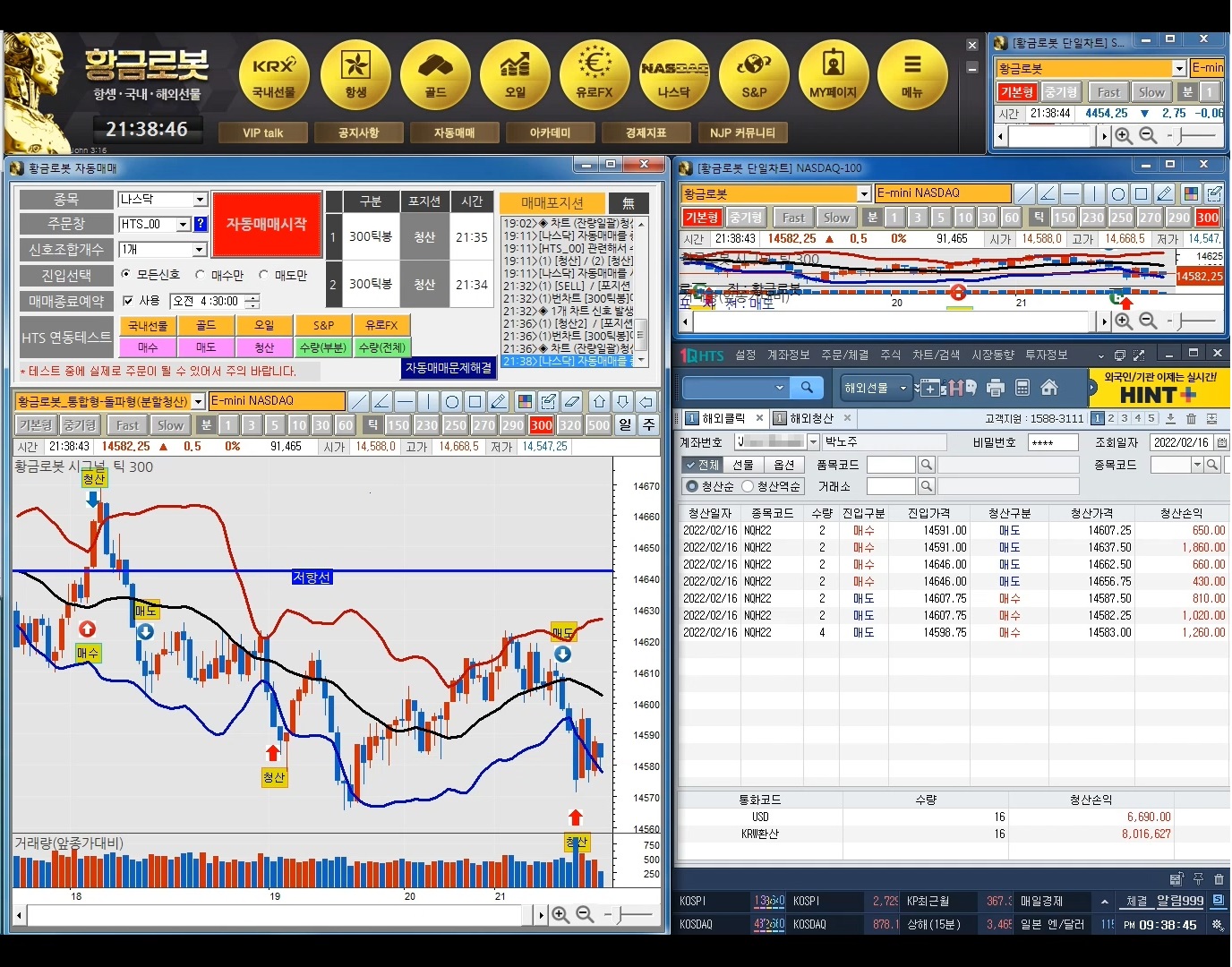This screenshot has width=1232, height=967.
Task: Select the angle line tool in the main chart
Action: click(x=381, y=401)
